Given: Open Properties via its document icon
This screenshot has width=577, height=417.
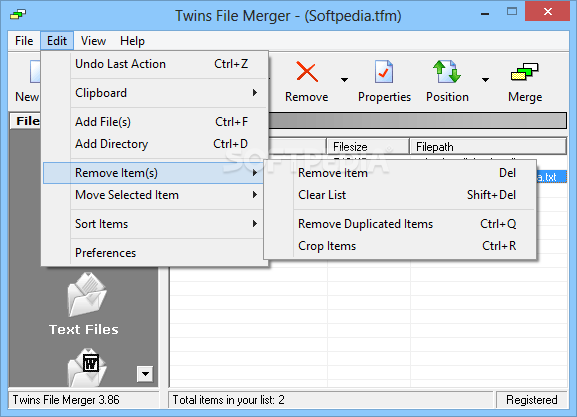Looking at the screenshot, I should point(384,72).
